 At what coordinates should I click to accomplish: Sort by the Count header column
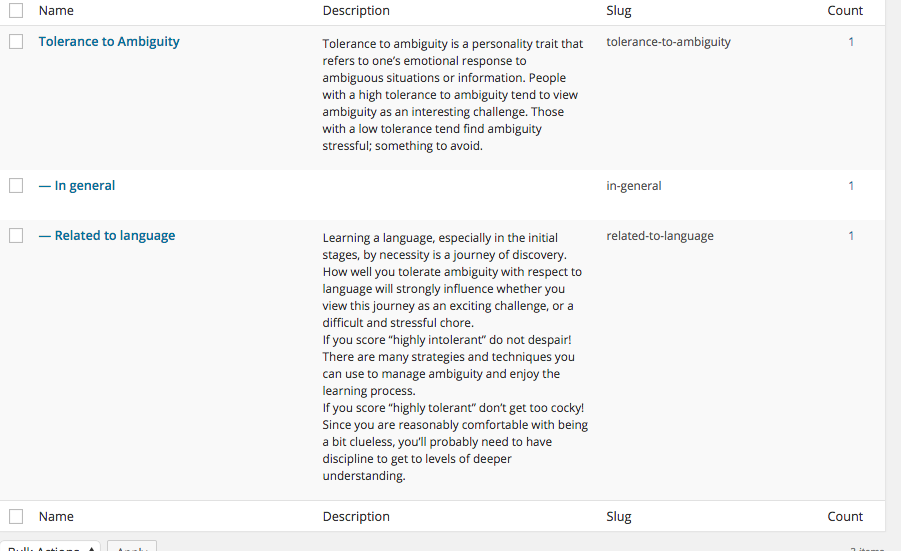tap(845, 11)
